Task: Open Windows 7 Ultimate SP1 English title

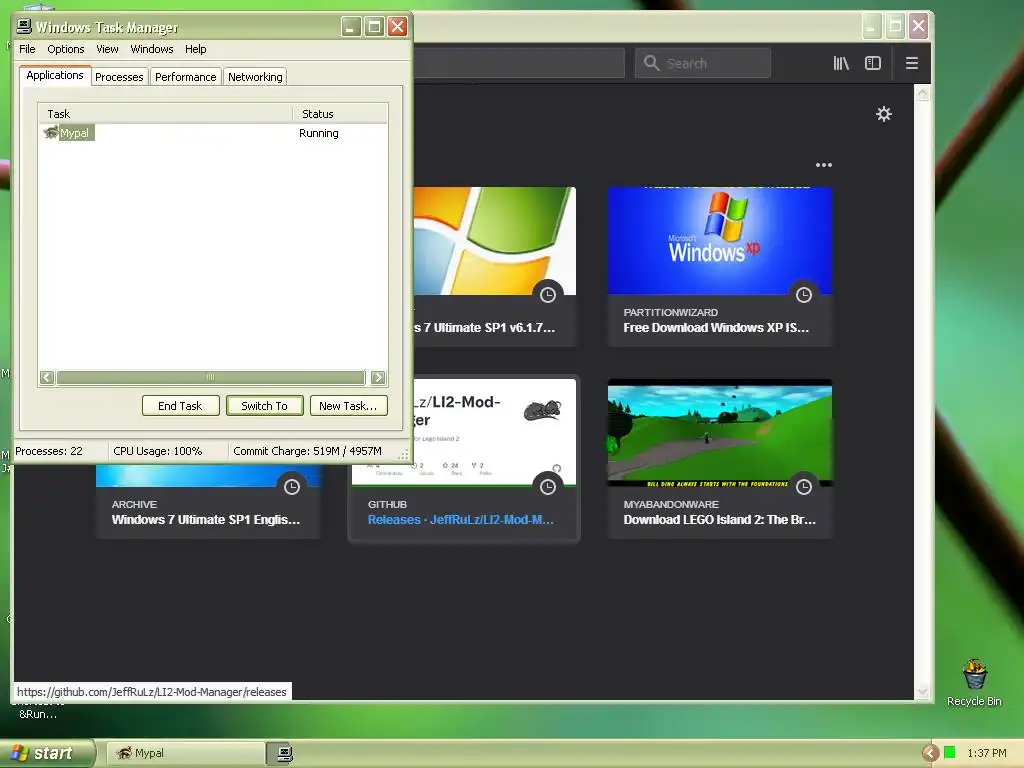Action: pyautogui.click(x=206, y=520)
